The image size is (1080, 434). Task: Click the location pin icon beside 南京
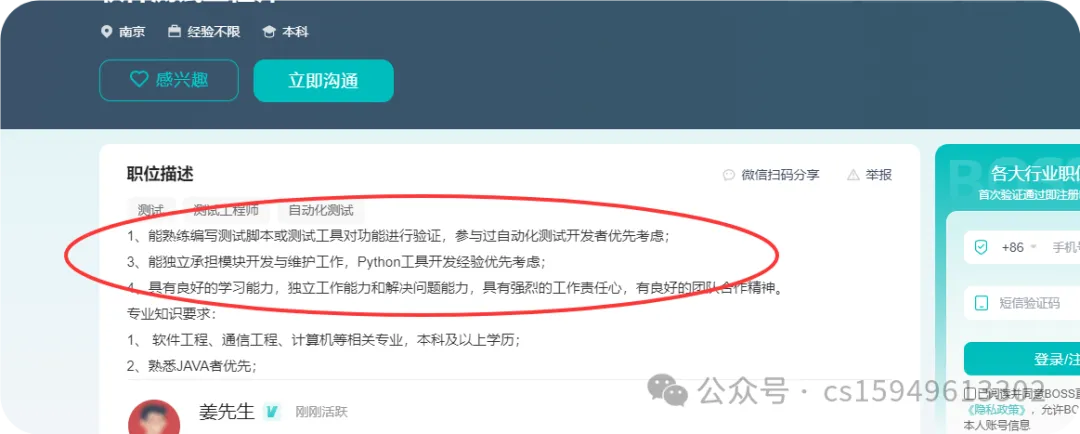click(x=106, y=32)
